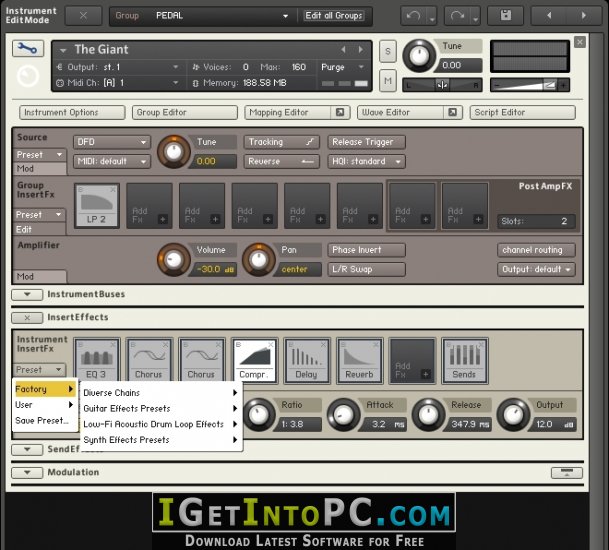609x550 pixels.
Task: Open the Midi Ch dropdown
Action: pos(118,83)
